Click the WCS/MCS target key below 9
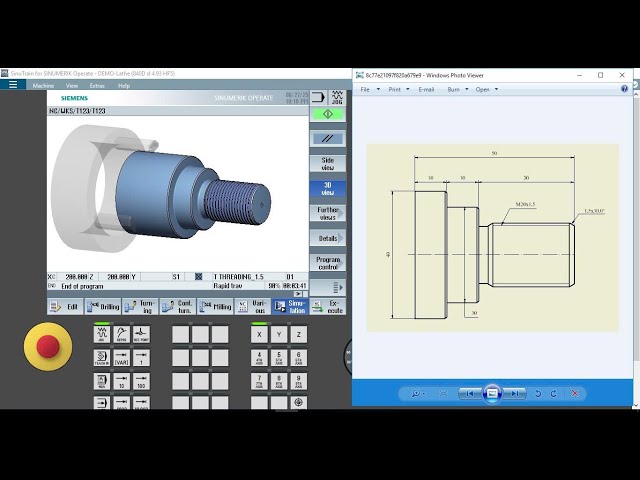 [x=299, y=402]
